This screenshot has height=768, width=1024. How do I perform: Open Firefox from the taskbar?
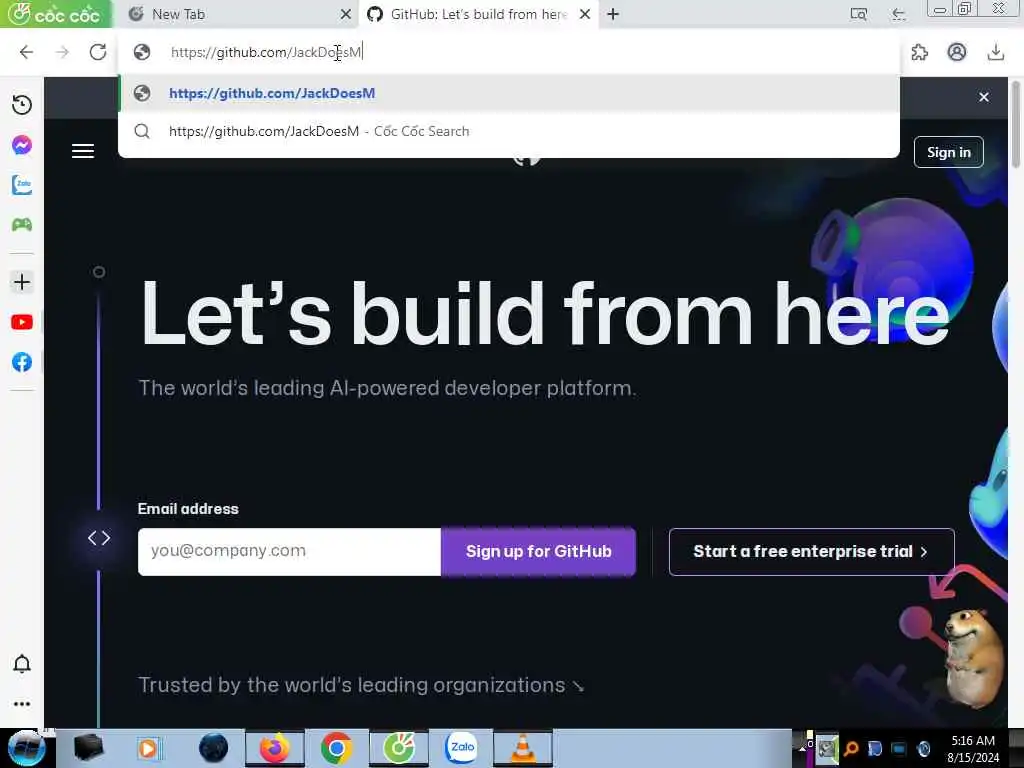(x=274, y=748)
